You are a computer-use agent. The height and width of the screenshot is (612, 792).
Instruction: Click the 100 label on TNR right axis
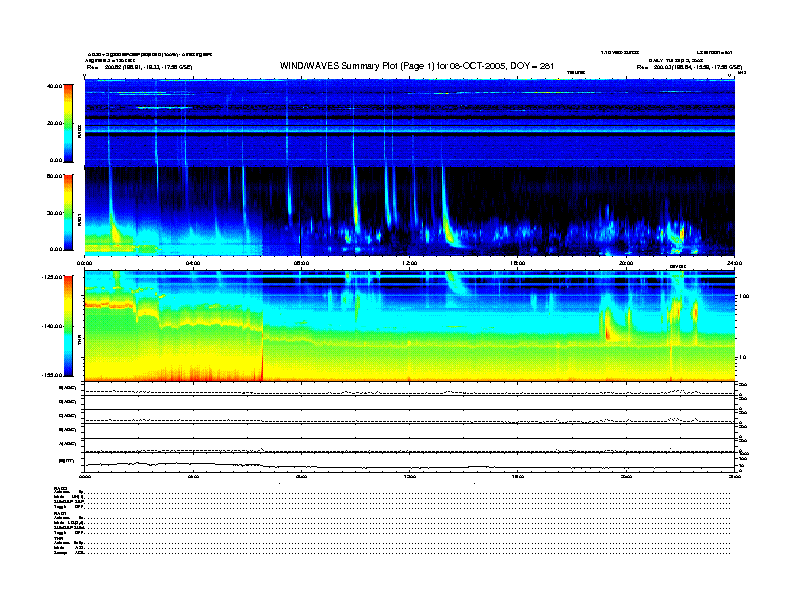pos(743,296)
